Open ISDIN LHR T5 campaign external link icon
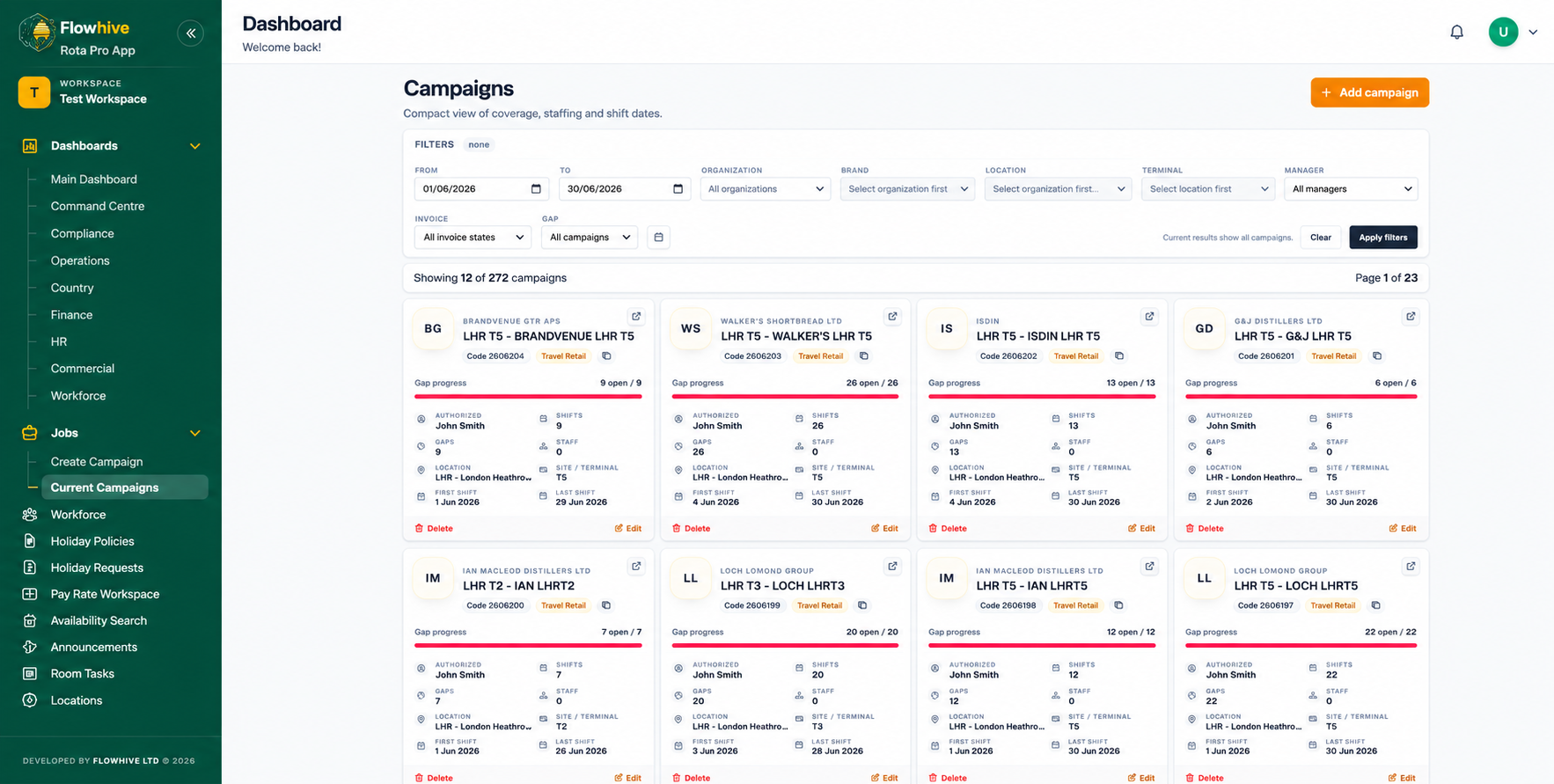1554x784 pixels. coord(1149,317)
